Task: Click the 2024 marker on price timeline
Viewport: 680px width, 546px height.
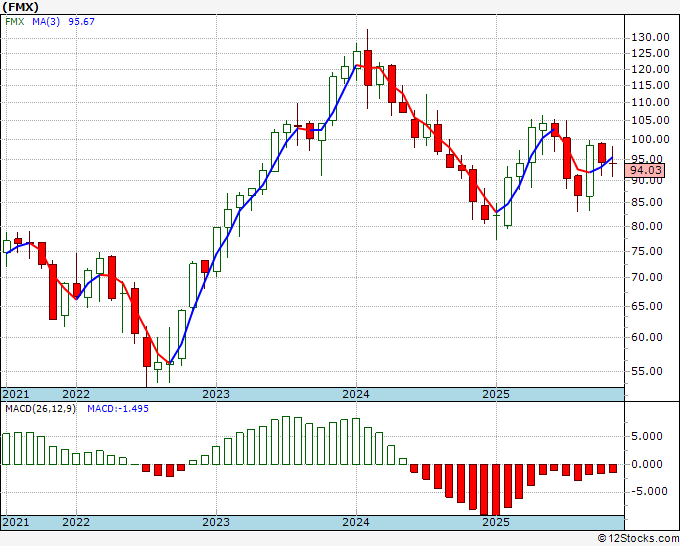Action: point(356,394)
